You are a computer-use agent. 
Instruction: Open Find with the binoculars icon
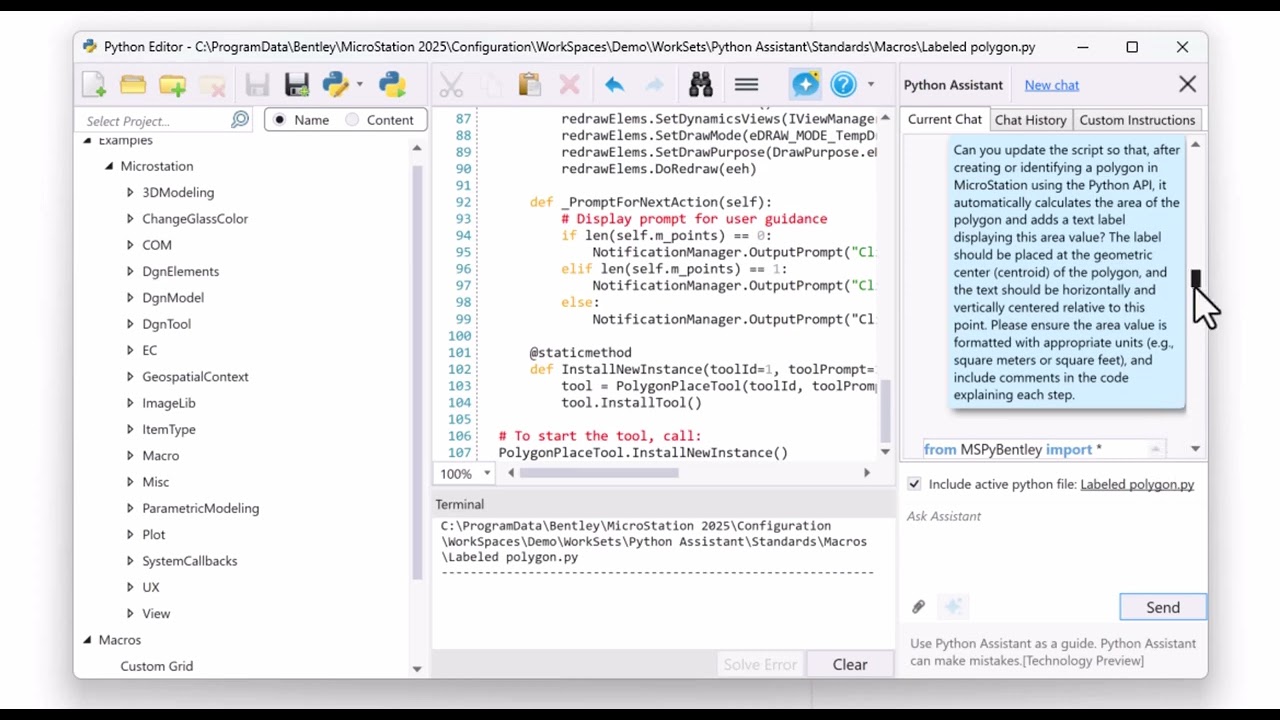pyautogui.click(x=701, y=85)
